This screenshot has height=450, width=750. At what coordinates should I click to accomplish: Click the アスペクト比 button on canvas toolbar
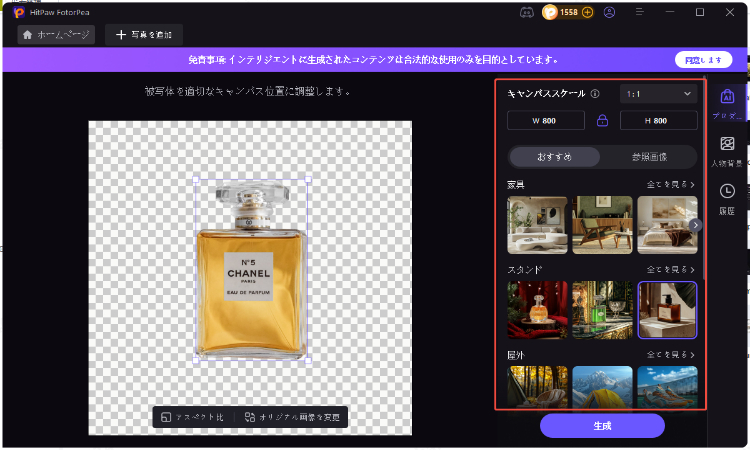[x=193, y=417]
